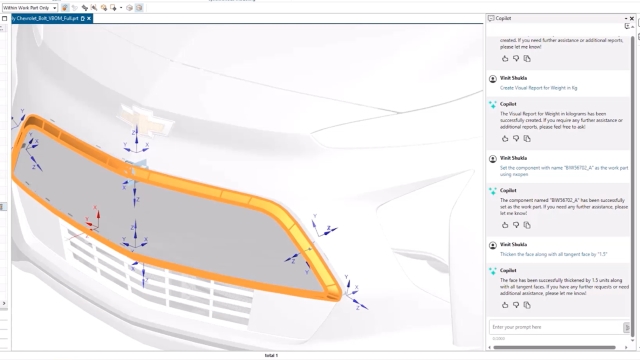Open the Copilot panel options arrow next to close
The image size is (640, 360).
click(626, 18)
